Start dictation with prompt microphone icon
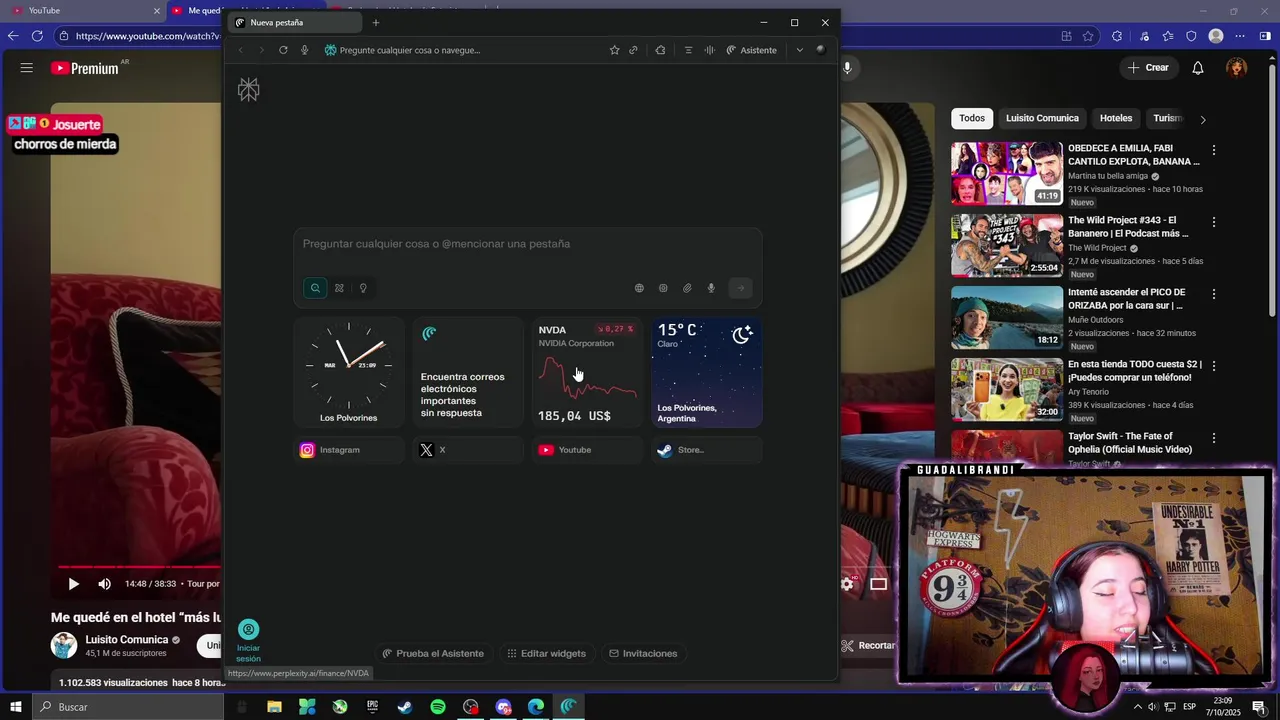This screenshot has width=1280, height=720. (711, 288)
